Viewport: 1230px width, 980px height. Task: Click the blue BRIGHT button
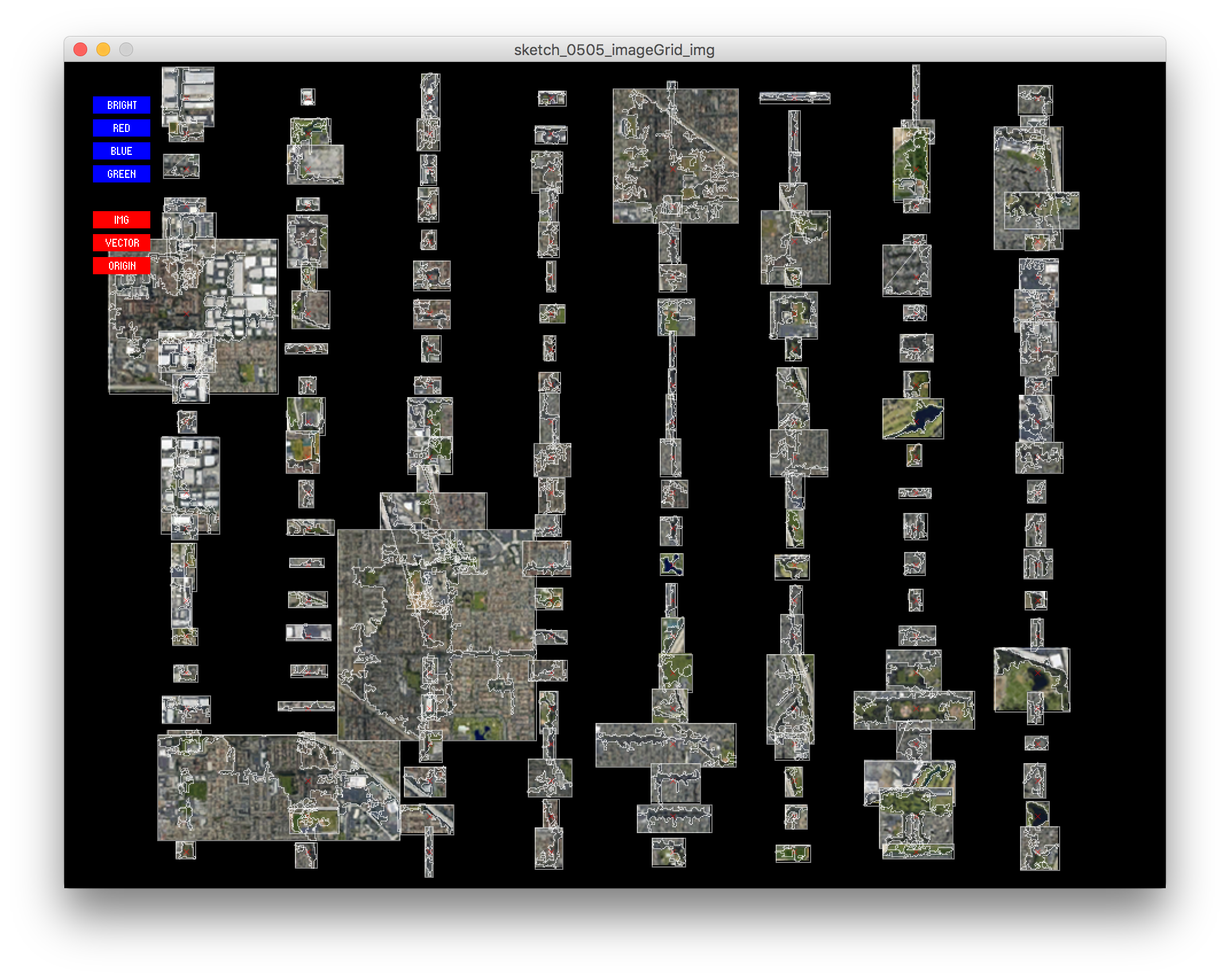coord(122,105)
